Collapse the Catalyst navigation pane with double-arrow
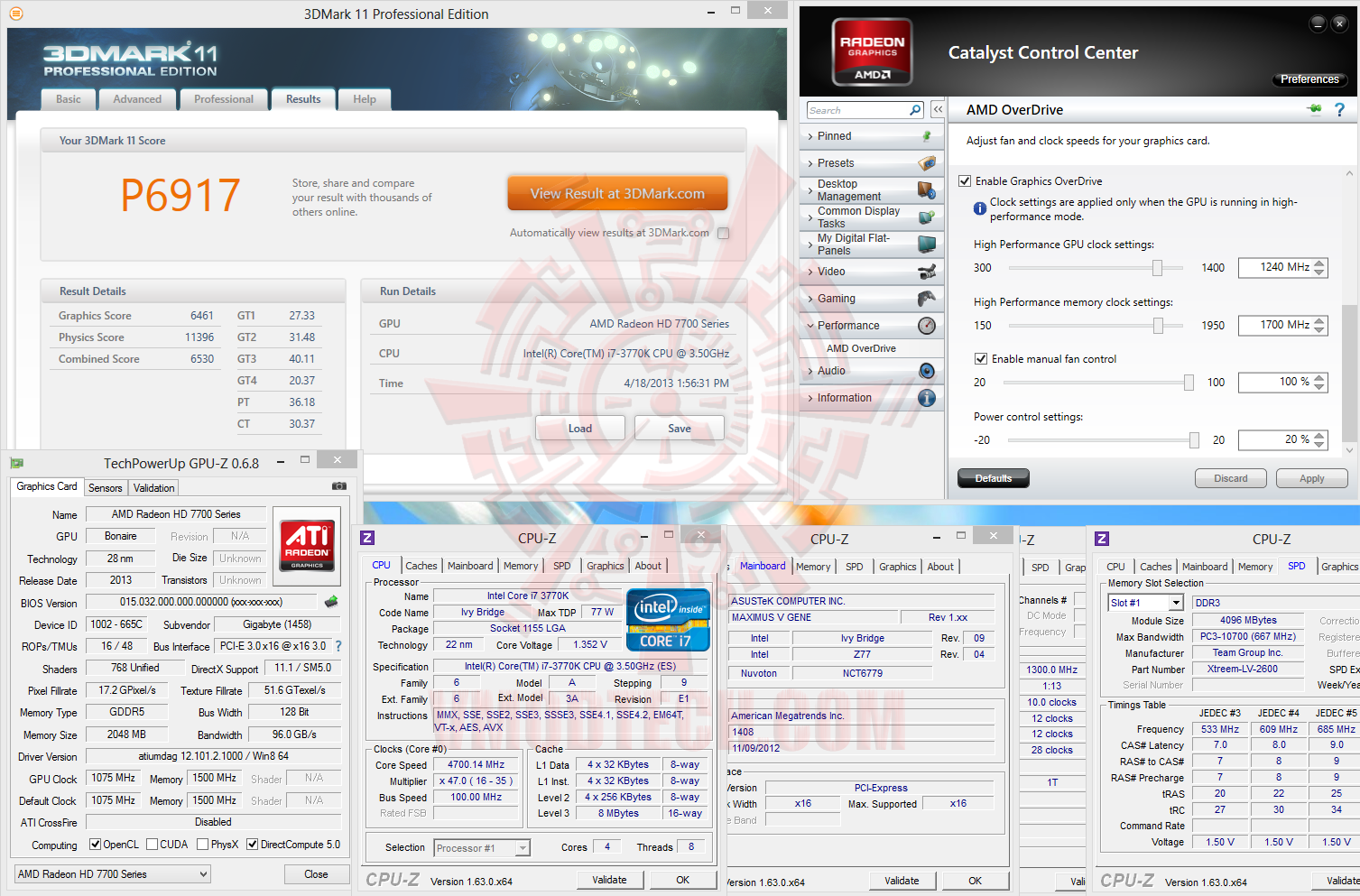 (938, 109)
